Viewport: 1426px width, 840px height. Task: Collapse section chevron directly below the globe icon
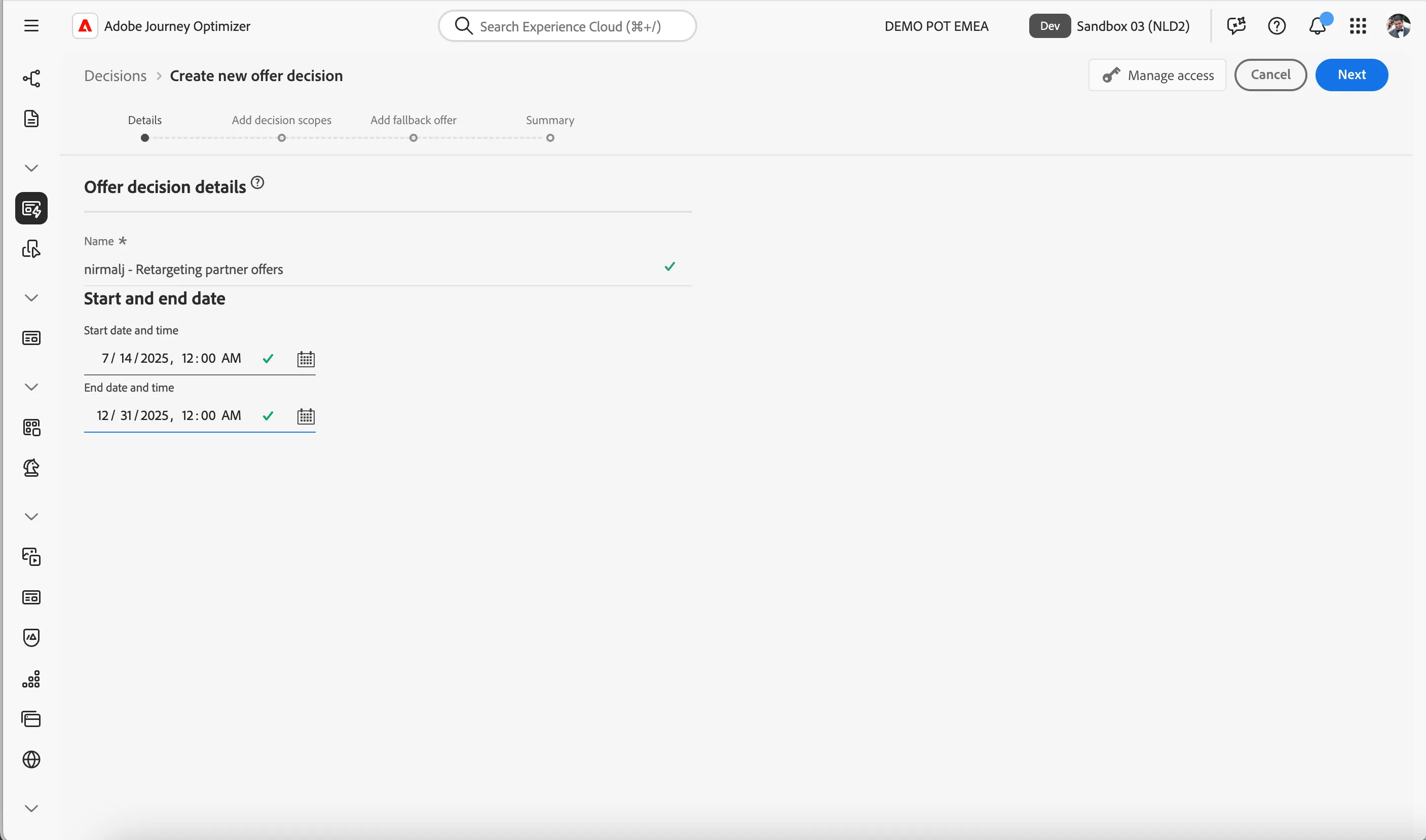coord(31,808)
